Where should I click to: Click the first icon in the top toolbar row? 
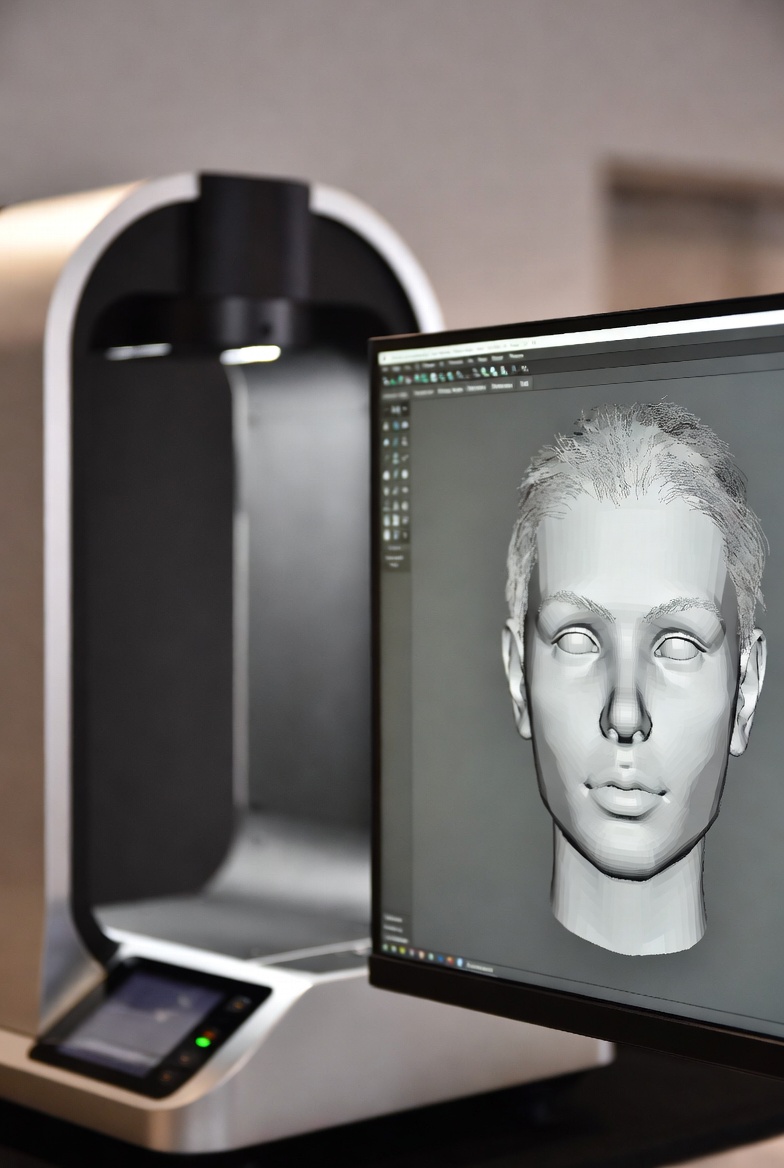(385, 381)
